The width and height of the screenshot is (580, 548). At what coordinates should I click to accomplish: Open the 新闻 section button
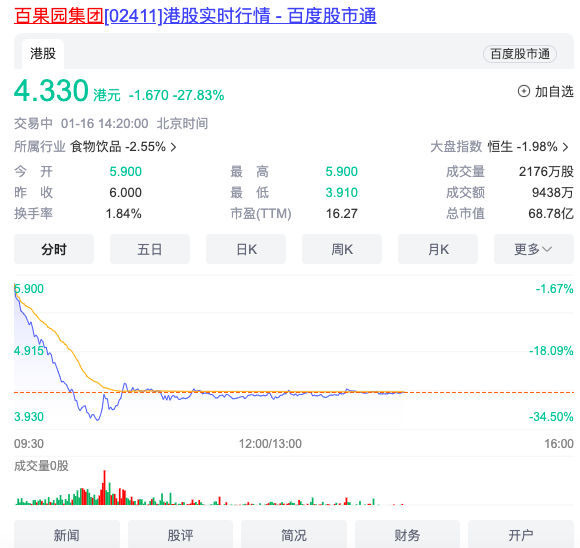click(67, 535)
